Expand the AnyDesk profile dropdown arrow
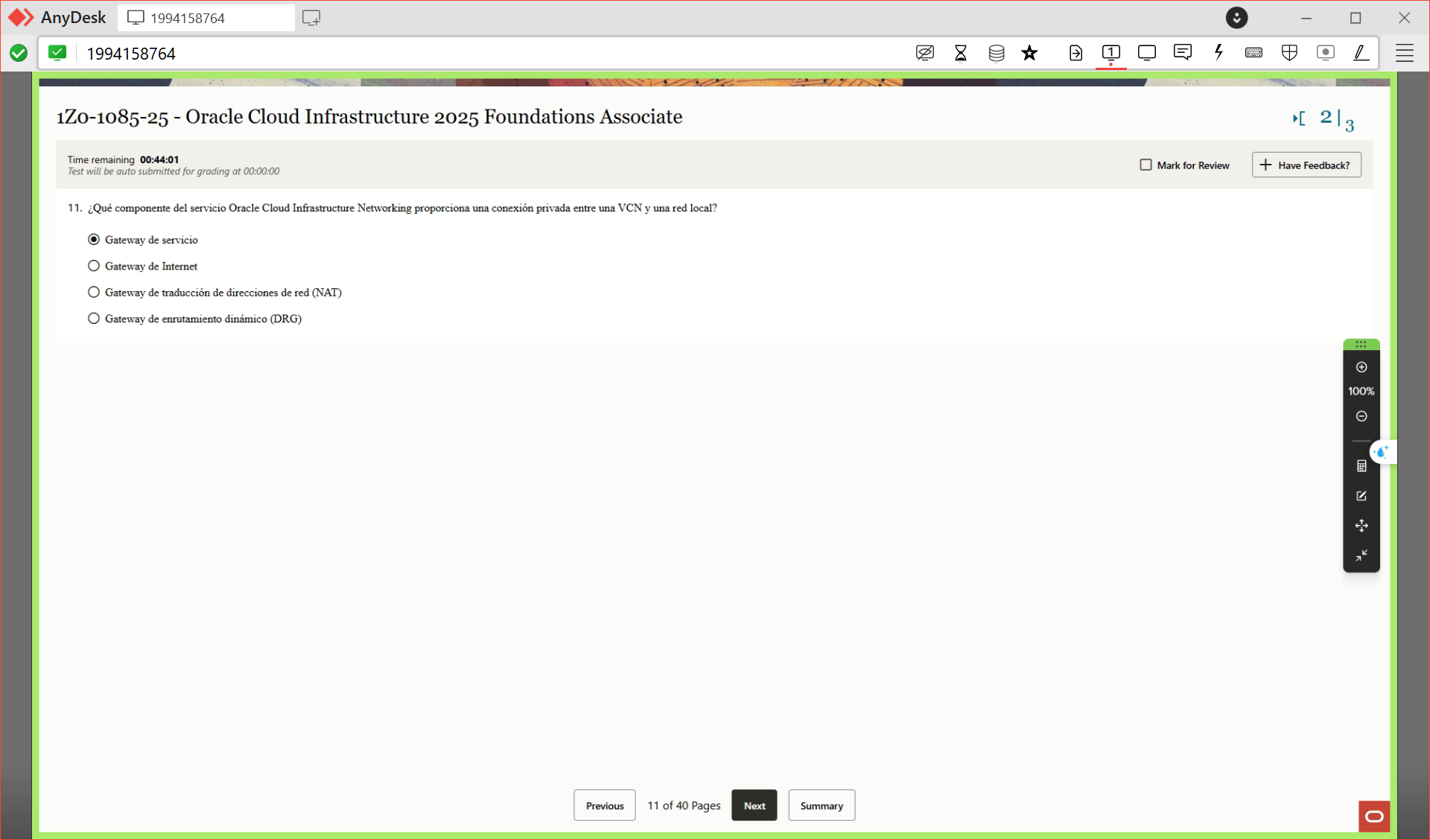Screen dimensions: 1430x840 click(x=1236, y=18)
